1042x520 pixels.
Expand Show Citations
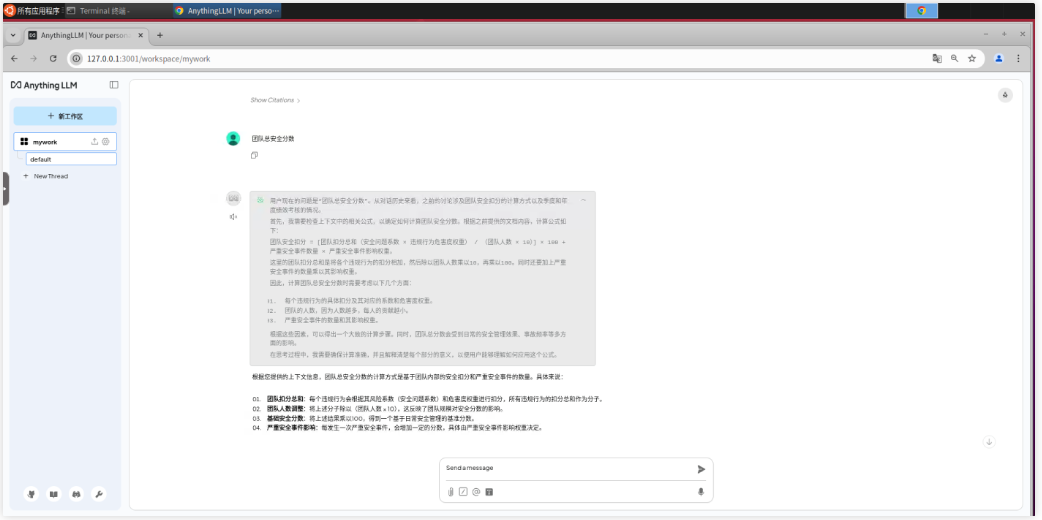(275, 100)
